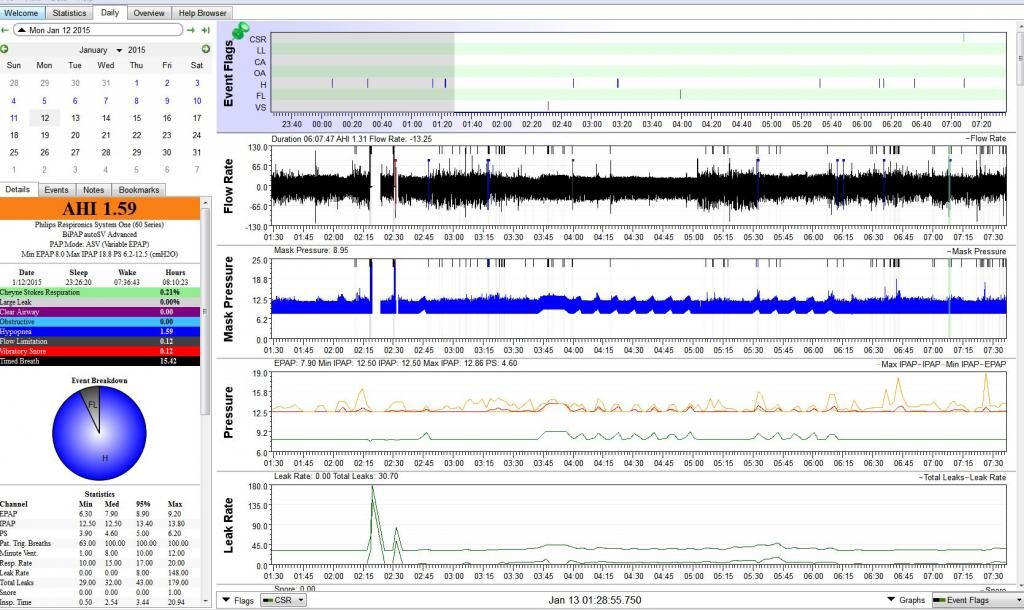Jump to the most recent day arrow
This screenshot has width=1024, height=610.
204,31
